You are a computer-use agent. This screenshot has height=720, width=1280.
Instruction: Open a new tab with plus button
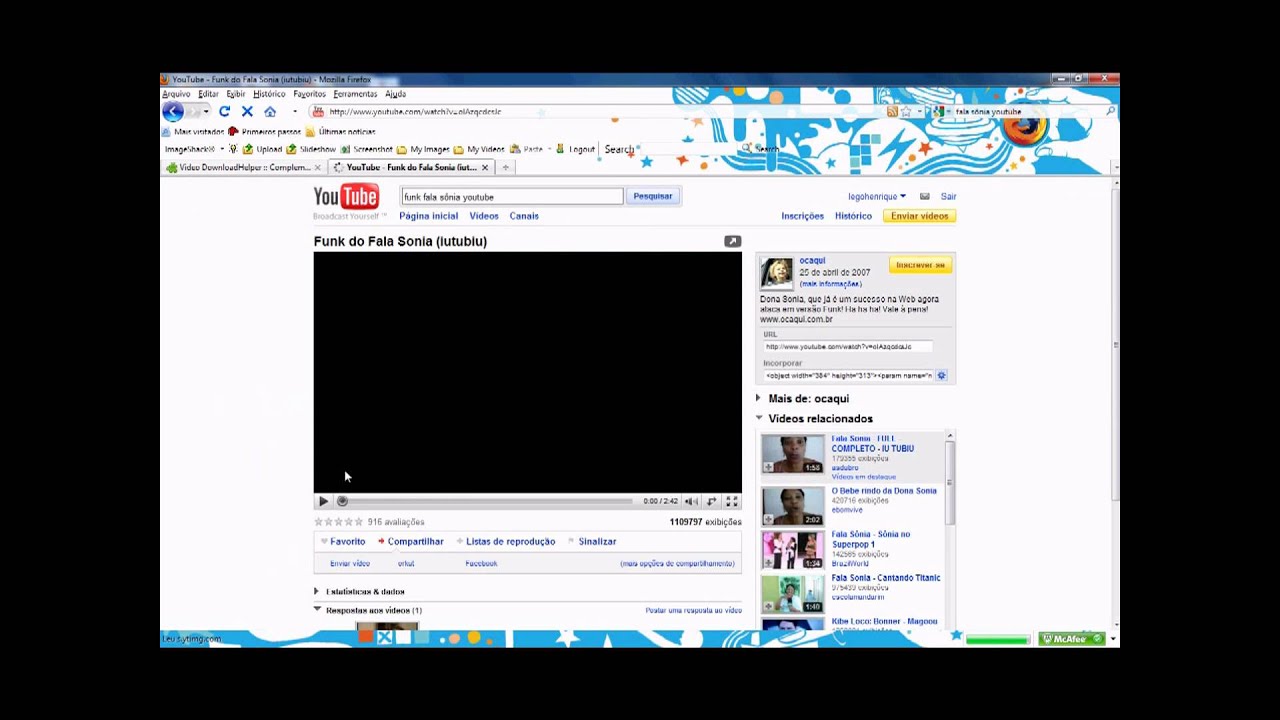[x=506, y=168]
